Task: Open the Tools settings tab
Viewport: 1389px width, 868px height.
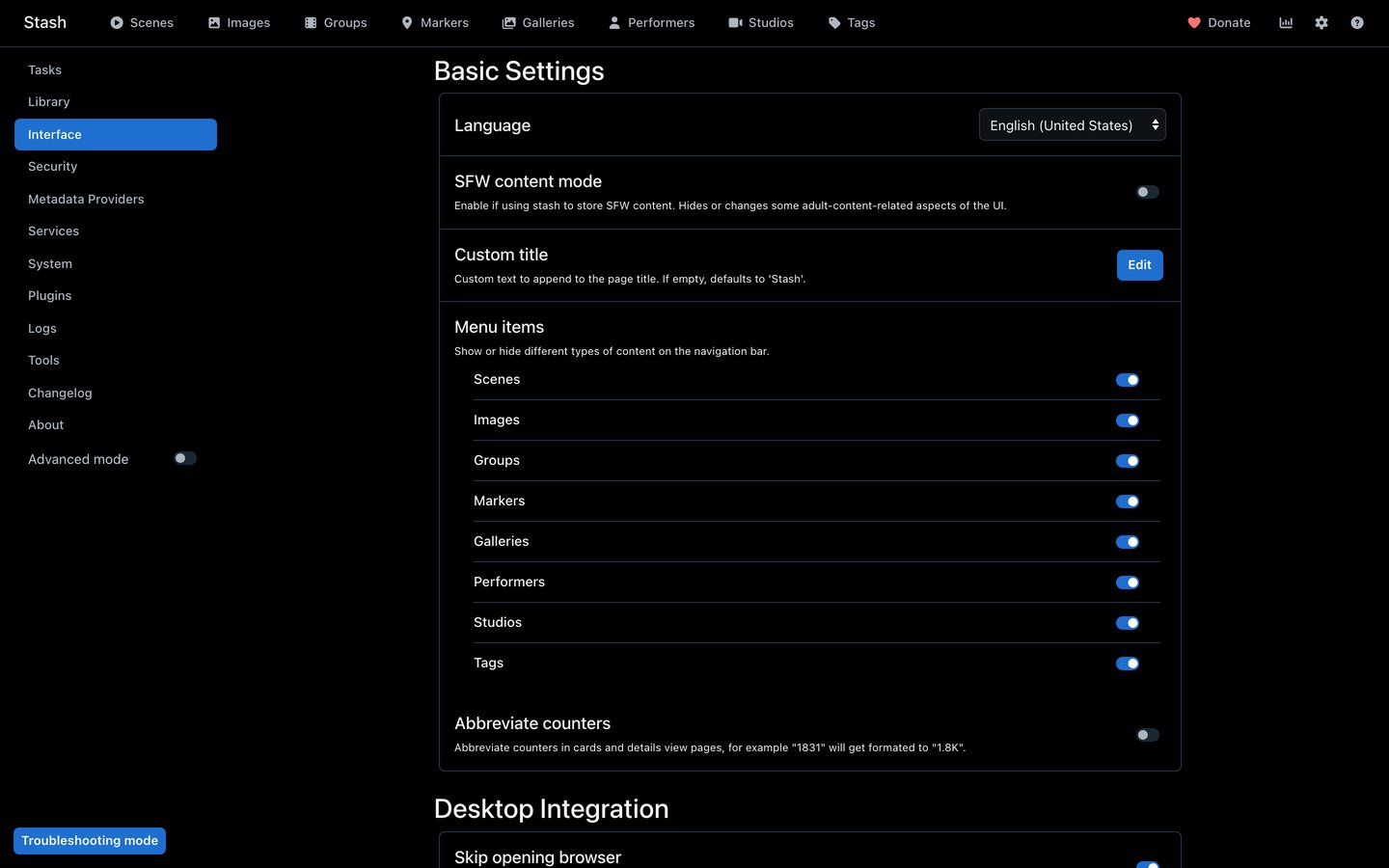Action: (116, 361)
